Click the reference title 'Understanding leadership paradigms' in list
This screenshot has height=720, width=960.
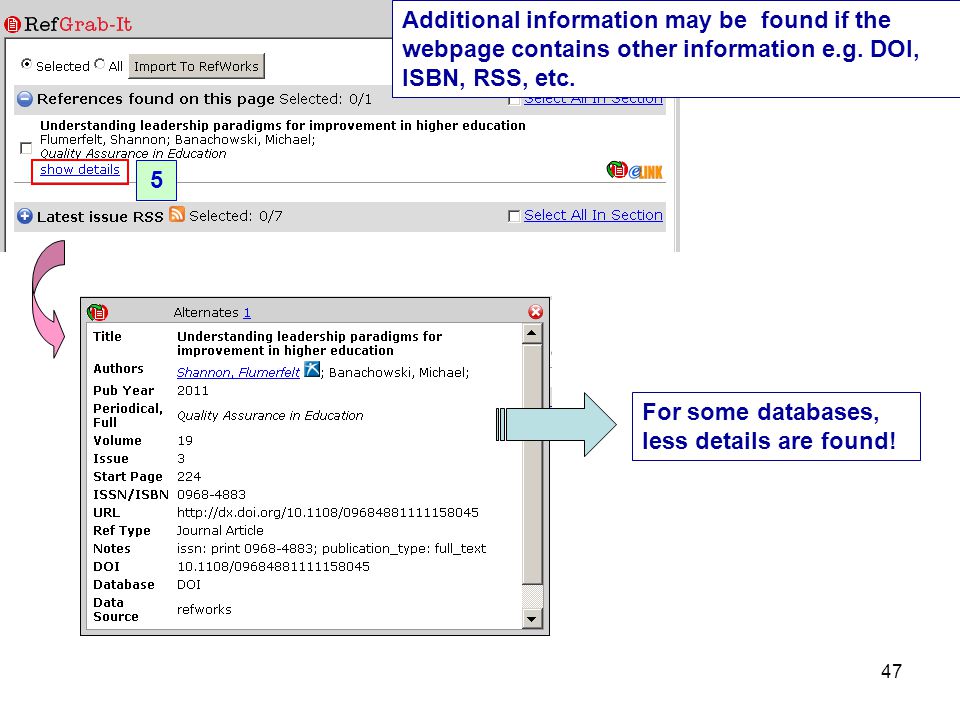[282, 126]
